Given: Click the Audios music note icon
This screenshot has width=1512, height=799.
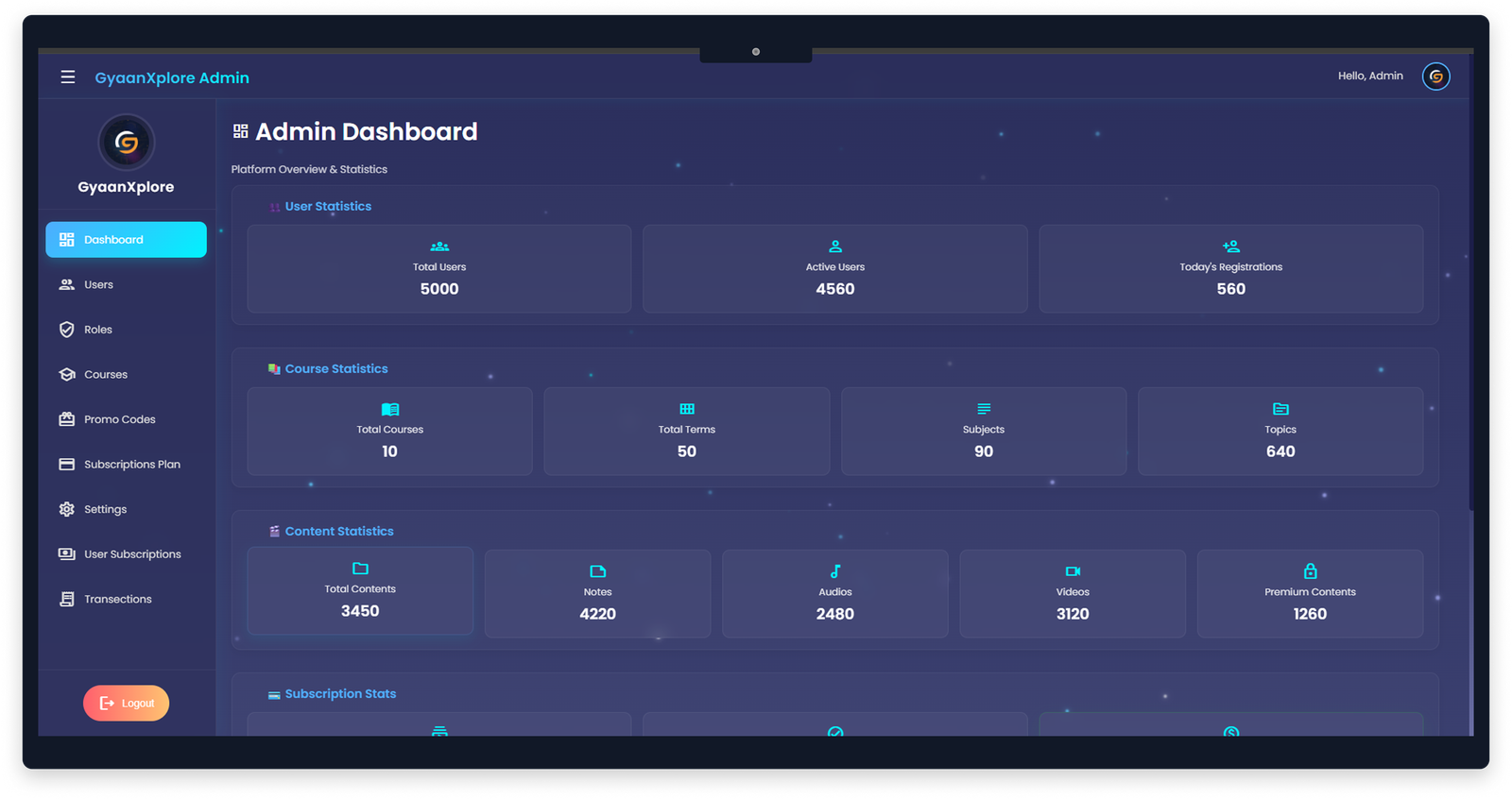Looking at the screenshot, I should click(835, 571).
